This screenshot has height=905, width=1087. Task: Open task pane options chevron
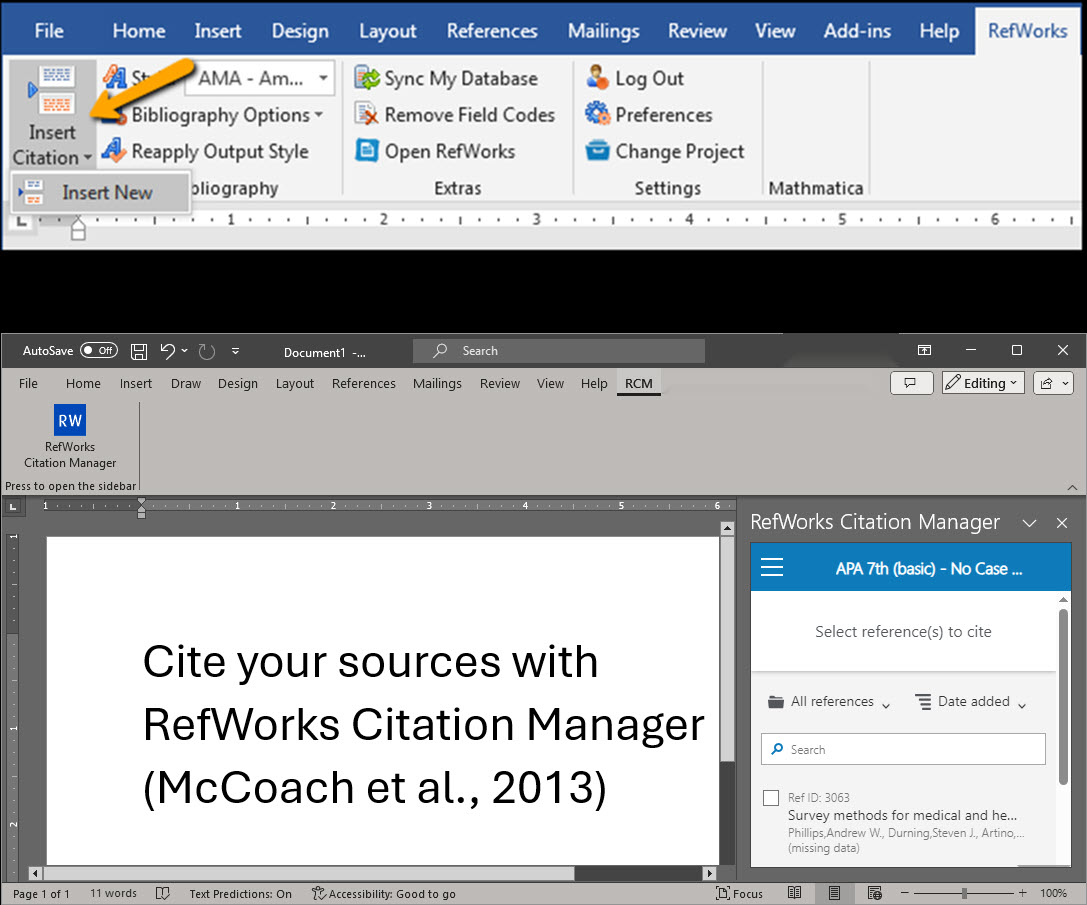point(1029,523)
